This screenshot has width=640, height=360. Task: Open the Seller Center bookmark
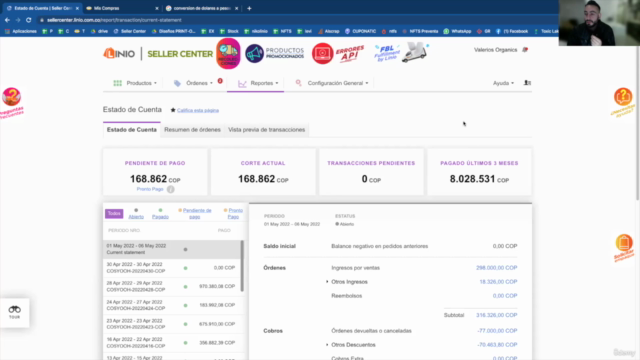129,31
